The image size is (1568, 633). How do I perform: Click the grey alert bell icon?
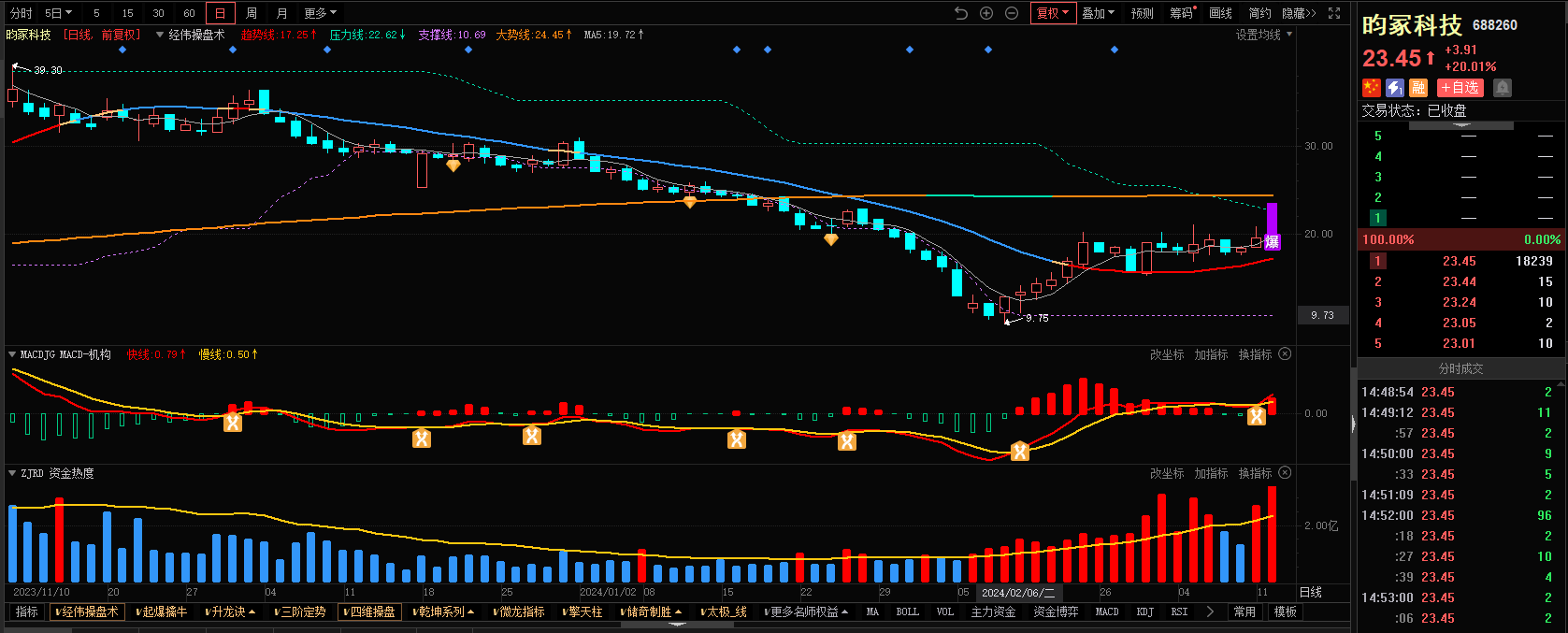click(x=1503, y=87)
